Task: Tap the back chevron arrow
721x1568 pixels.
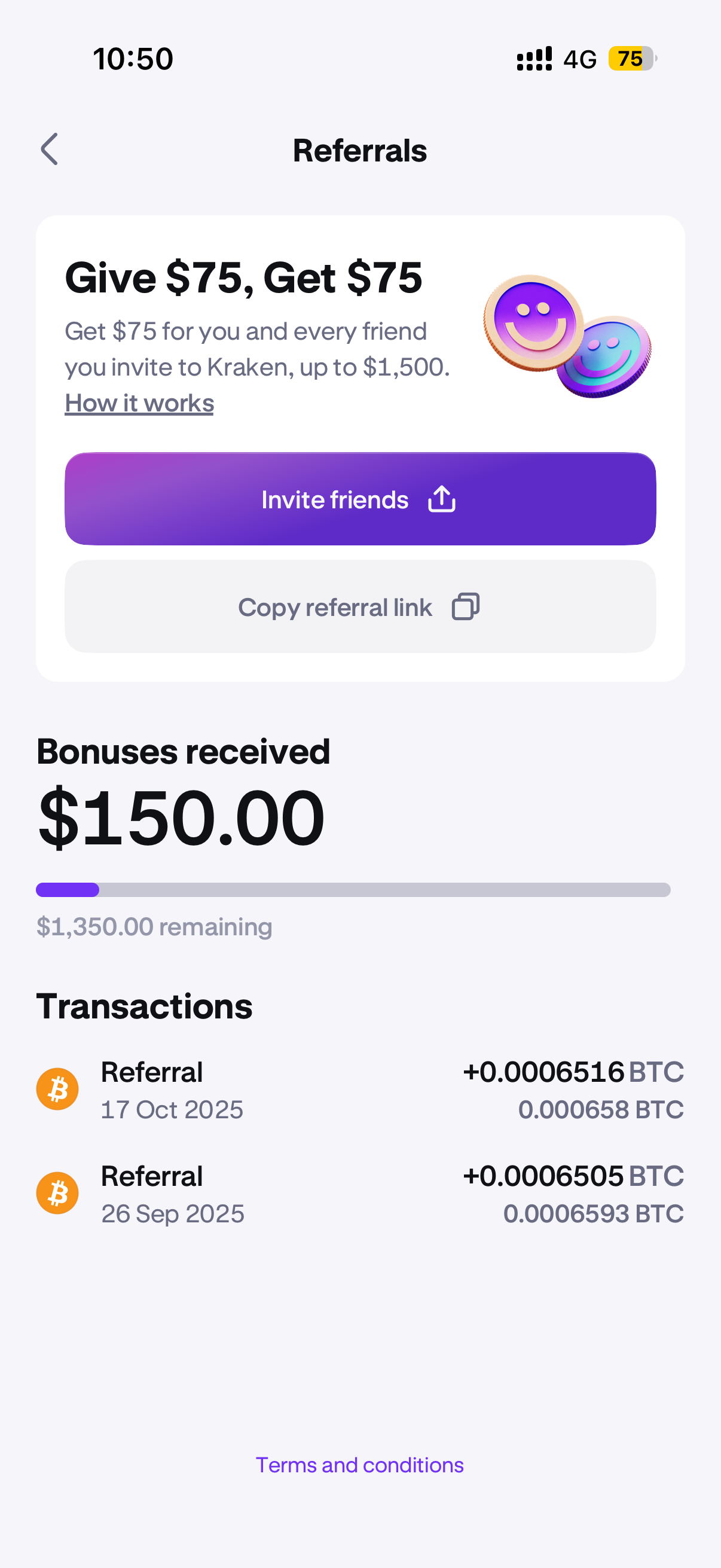Action: tap(49, 149)
